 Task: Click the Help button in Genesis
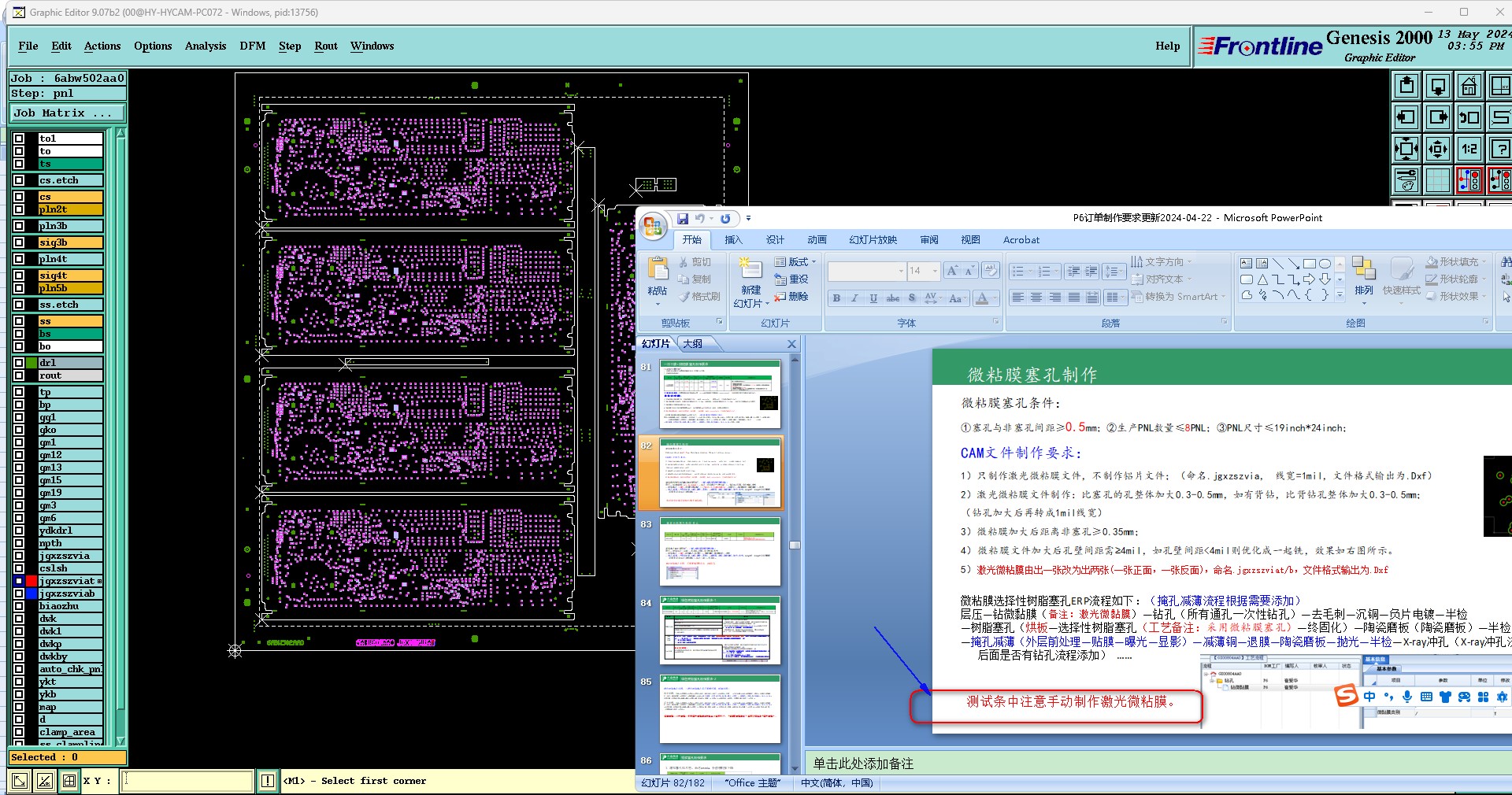pyautogui.click(x=1167, y=46)
